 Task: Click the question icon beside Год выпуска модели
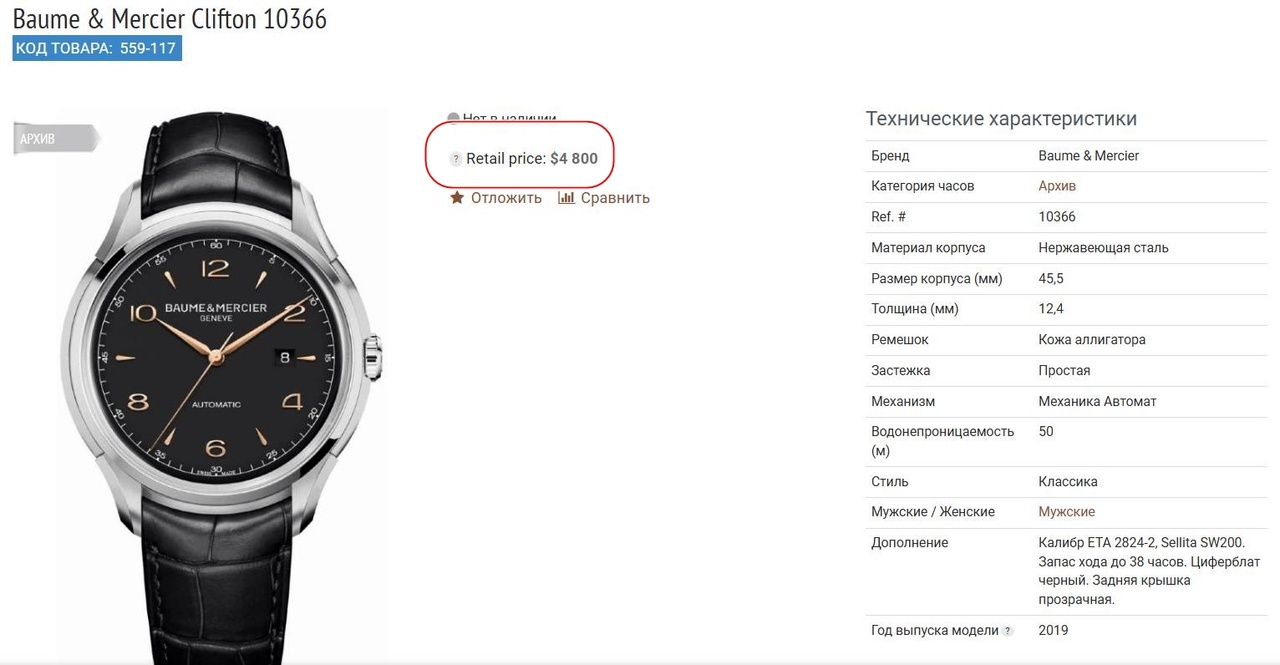(x=1008, y=631)
